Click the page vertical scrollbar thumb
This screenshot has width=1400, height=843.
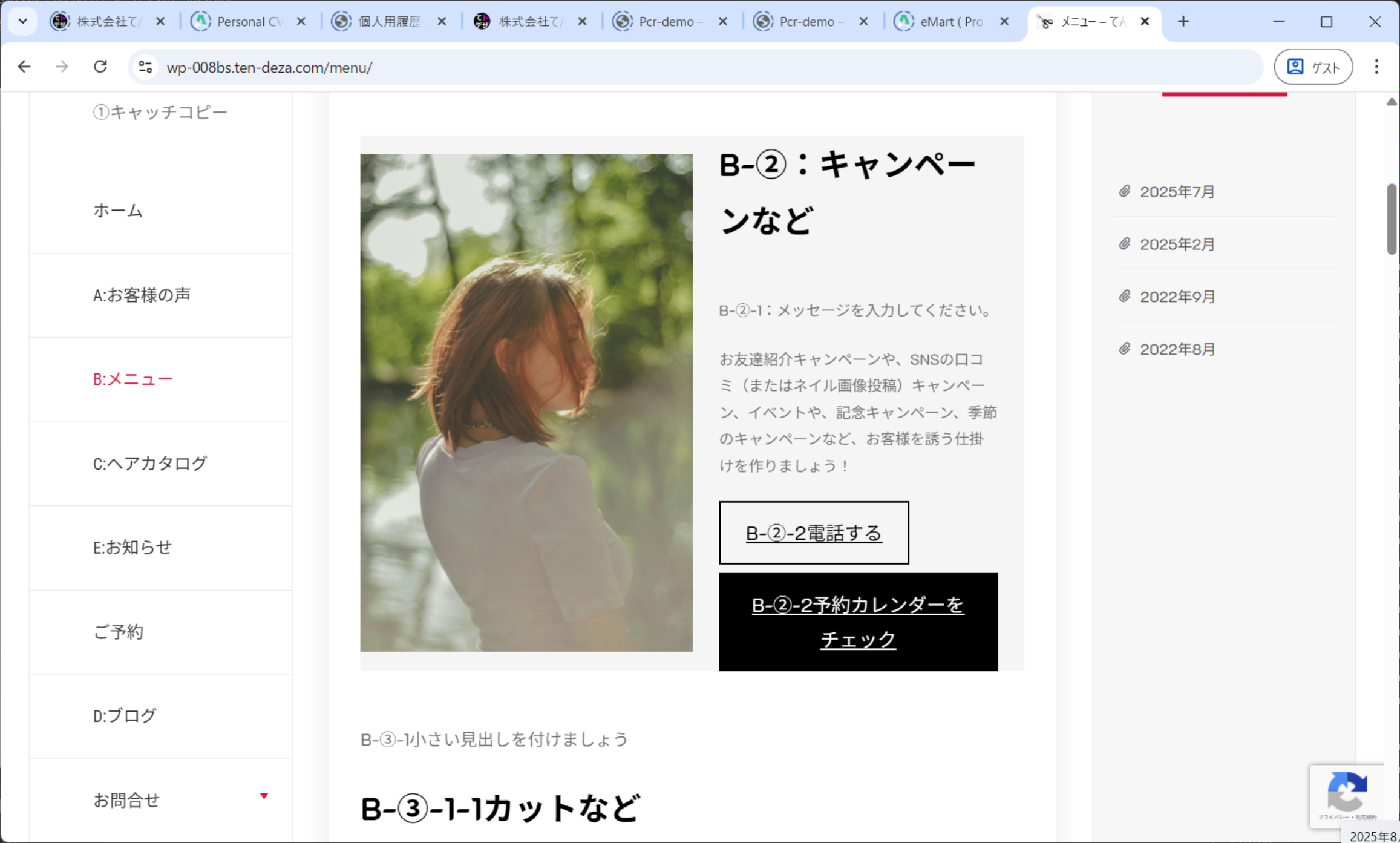click(x=1391, y=218)
